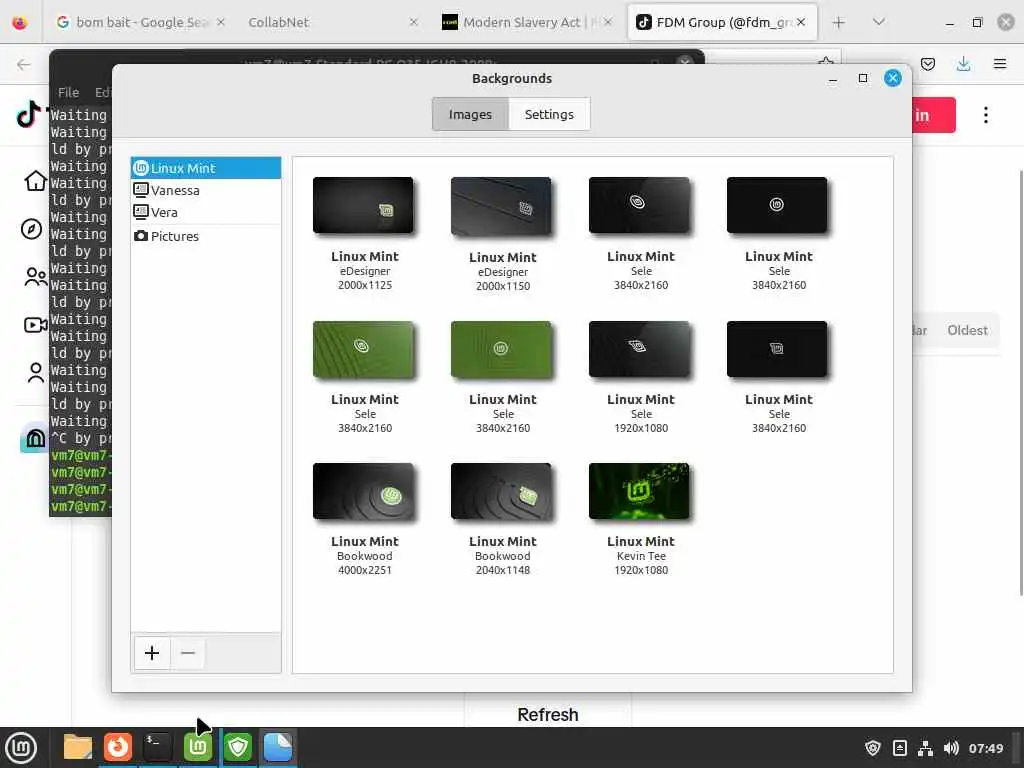The image size is (1024, 768).
Task: Open File menu in terminal window
Action: coord(68,92)
